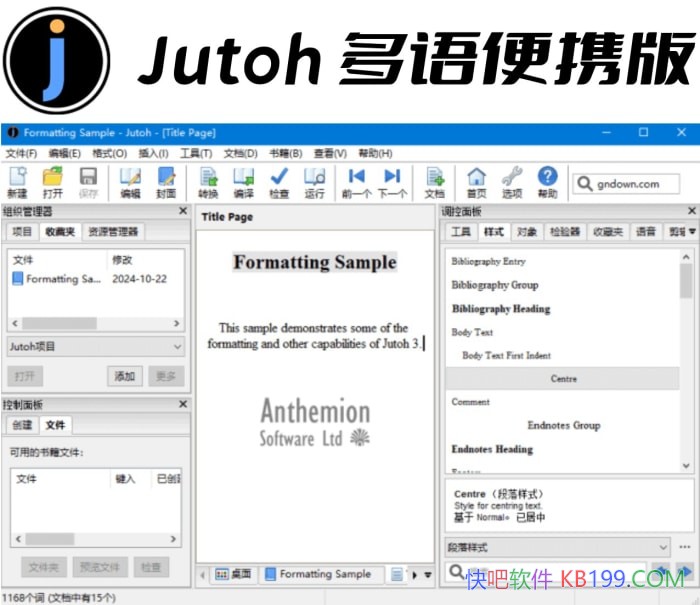Switch to the 工具 tab in 调控面板
700x605 pixels.
pyautogui.click(x=461, y=232)
